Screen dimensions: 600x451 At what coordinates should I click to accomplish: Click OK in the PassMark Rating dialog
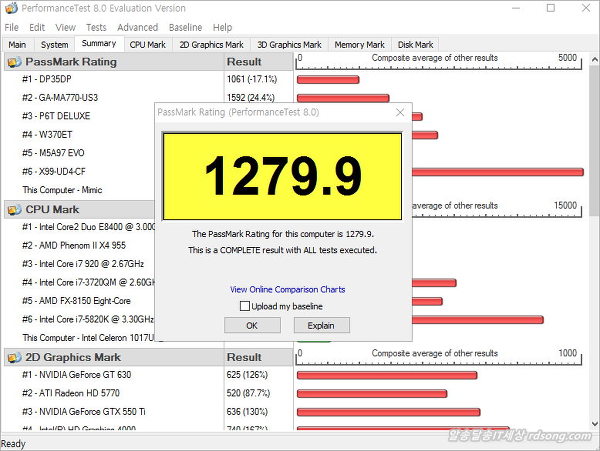tap(252, 326)
